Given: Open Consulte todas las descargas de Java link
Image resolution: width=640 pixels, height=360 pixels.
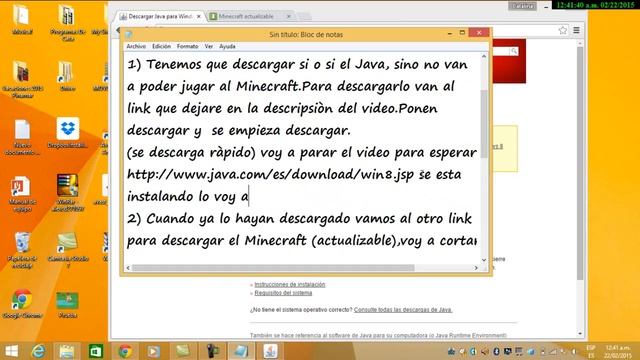Looking at the screenshot, I should coord(403,310).
